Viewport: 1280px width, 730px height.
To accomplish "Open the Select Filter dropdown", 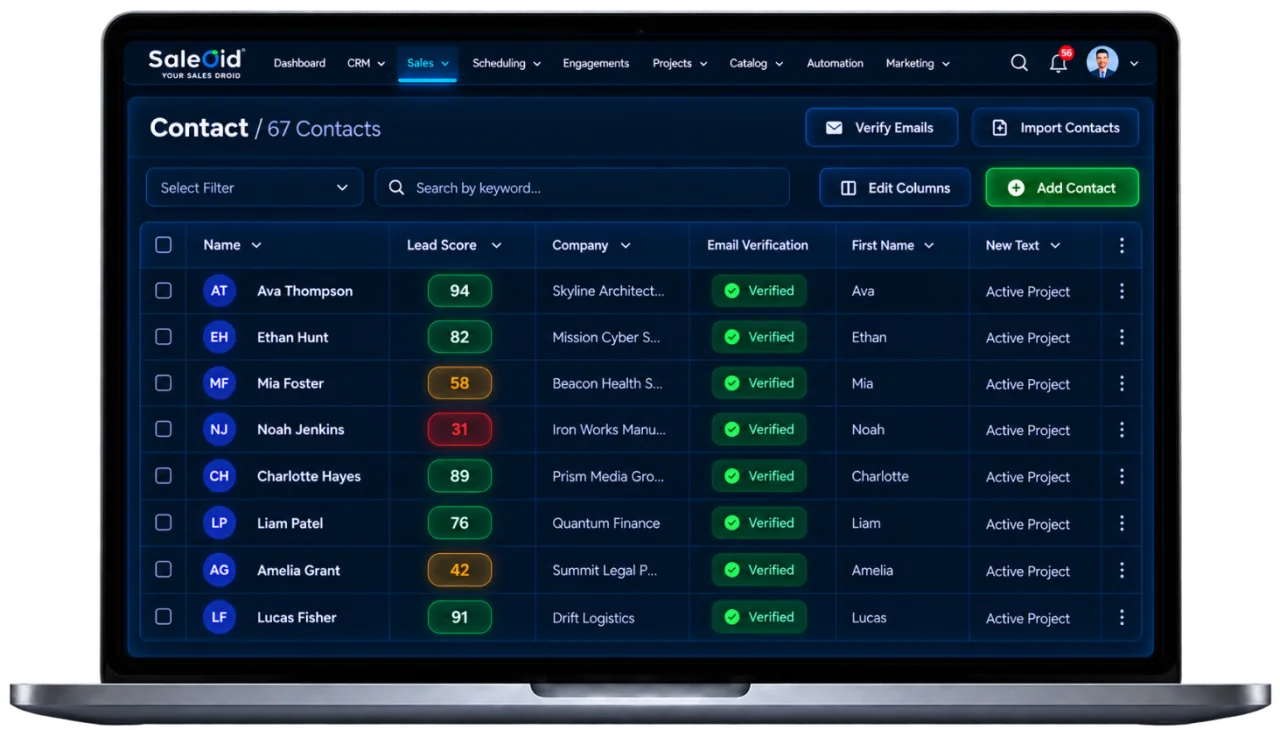I will 254,187.
